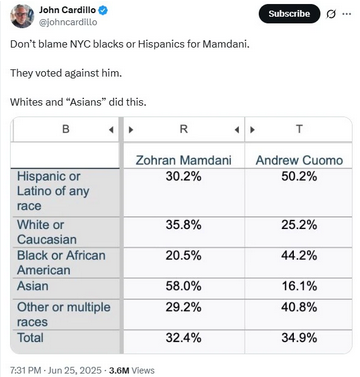Click the 58.0% cell in the table
Viewport: 360px width, 377px height.
coord(184,288)
